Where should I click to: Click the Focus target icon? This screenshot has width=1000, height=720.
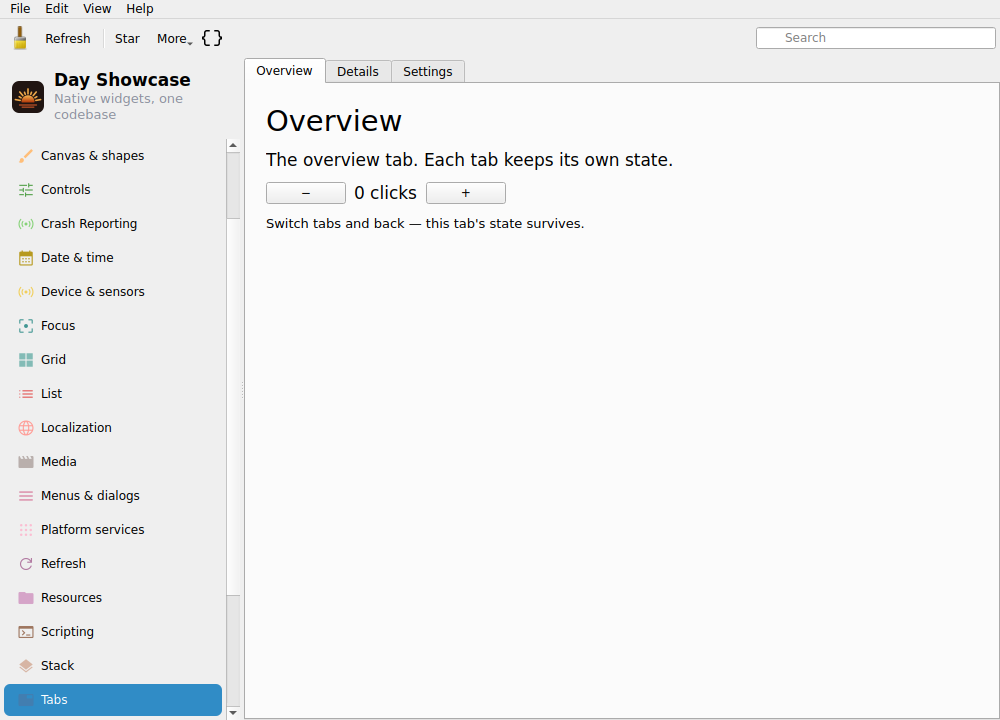(x=26, y=326)
